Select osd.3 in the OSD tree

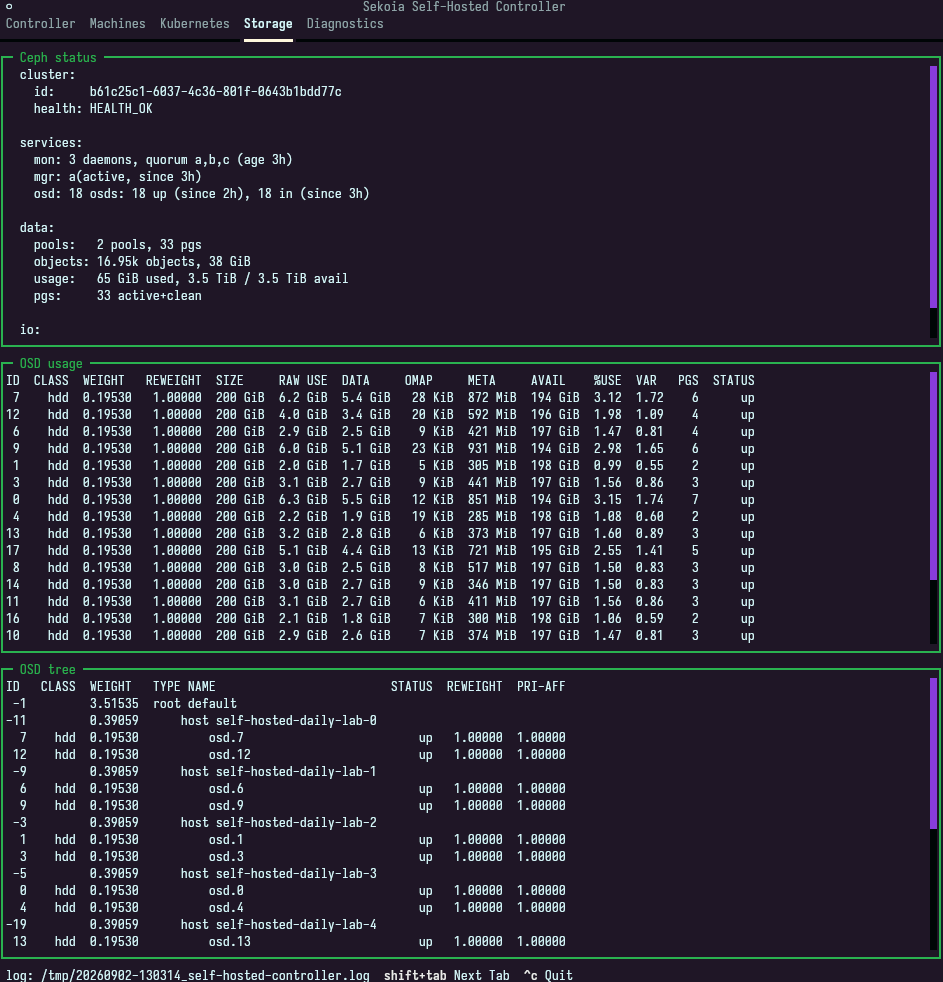pos(226,857)
